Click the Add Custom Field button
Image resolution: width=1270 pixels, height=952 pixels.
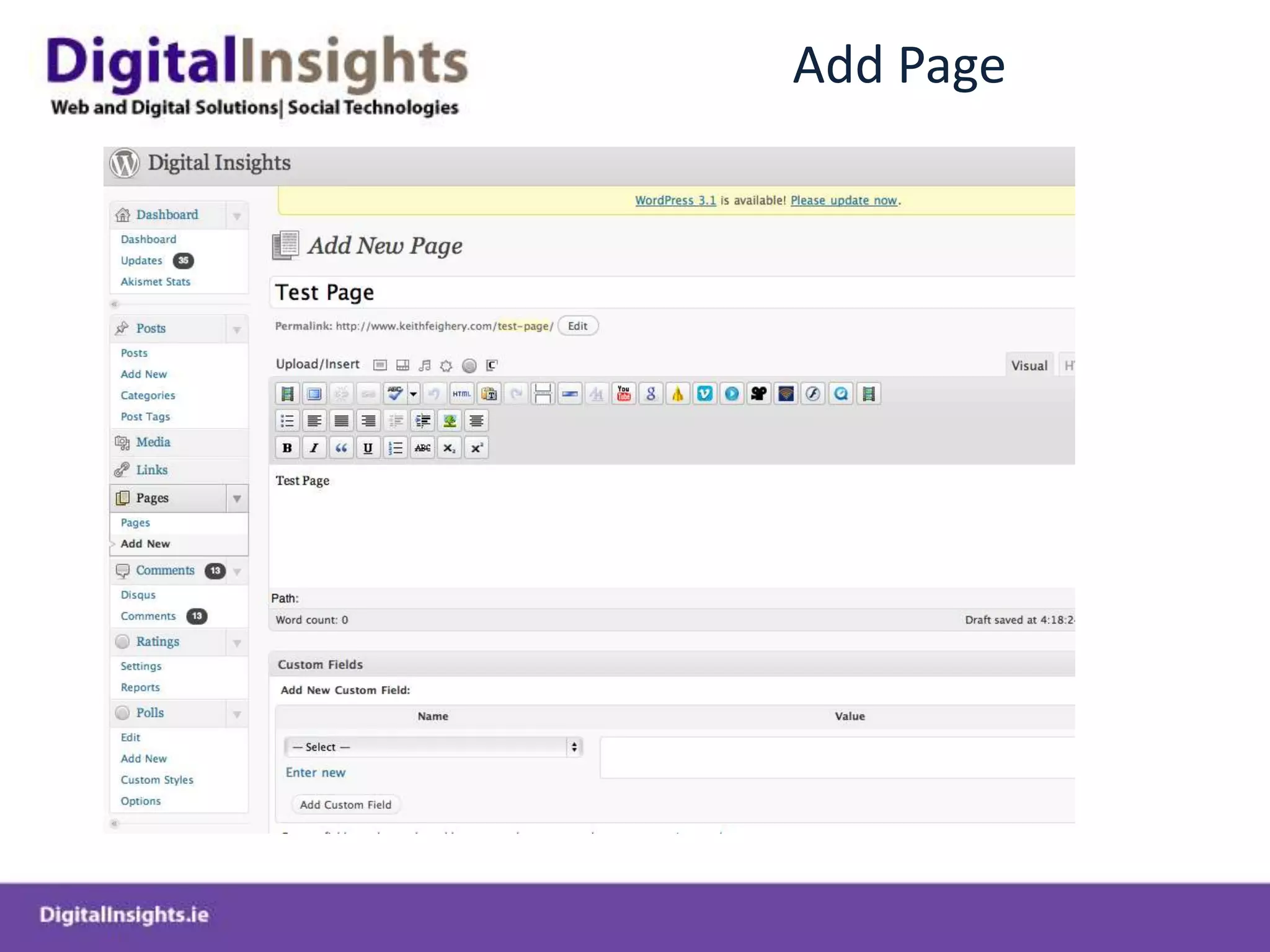pyautogui.click(x=345, y=804)
